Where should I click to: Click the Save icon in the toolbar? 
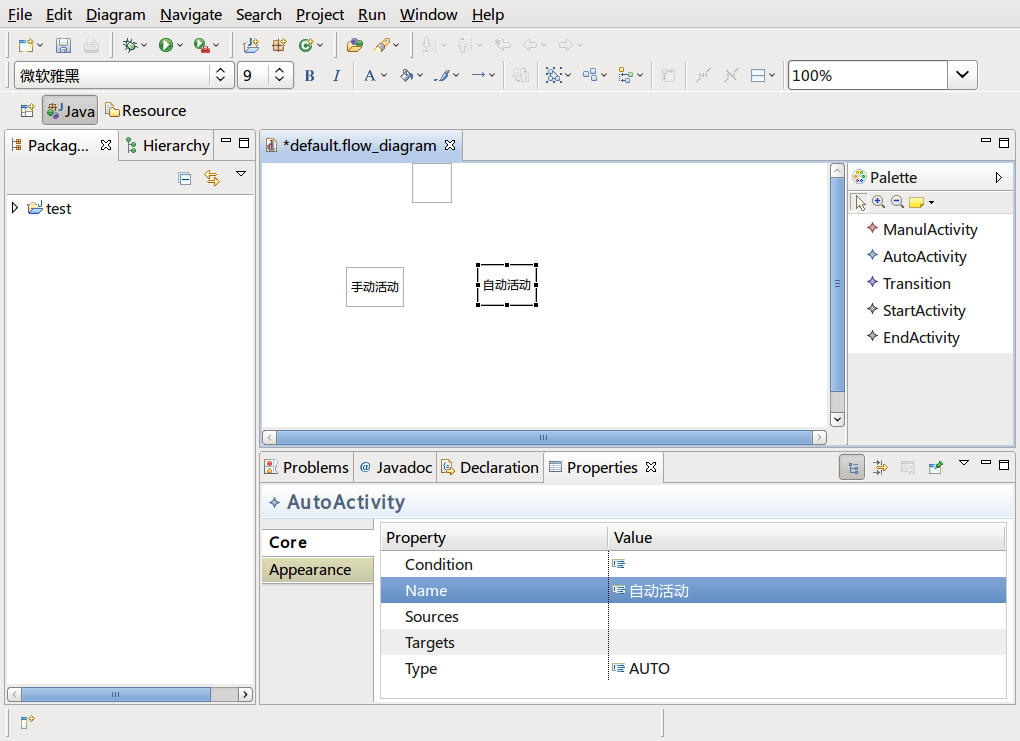pos(63,45)
